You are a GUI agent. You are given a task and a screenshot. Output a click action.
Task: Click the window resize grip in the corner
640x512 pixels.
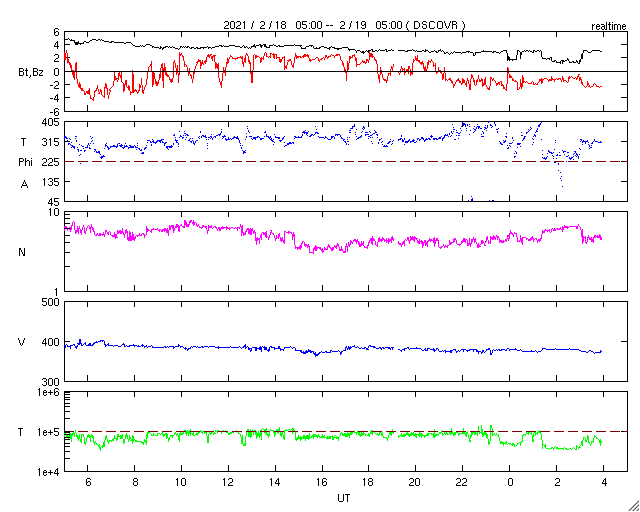[x=634, y=506]
